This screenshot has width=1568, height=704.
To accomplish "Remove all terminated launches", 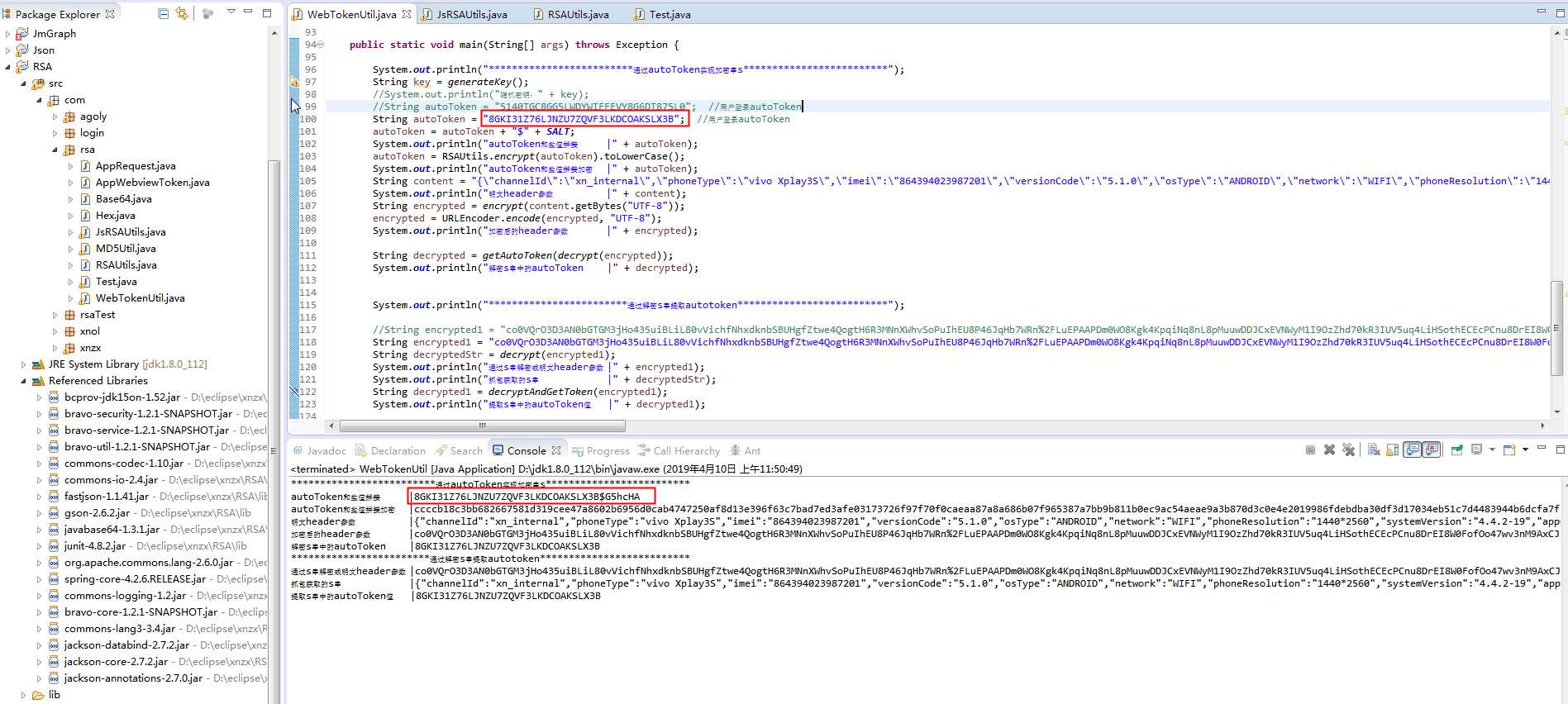I will (1349, 450).
